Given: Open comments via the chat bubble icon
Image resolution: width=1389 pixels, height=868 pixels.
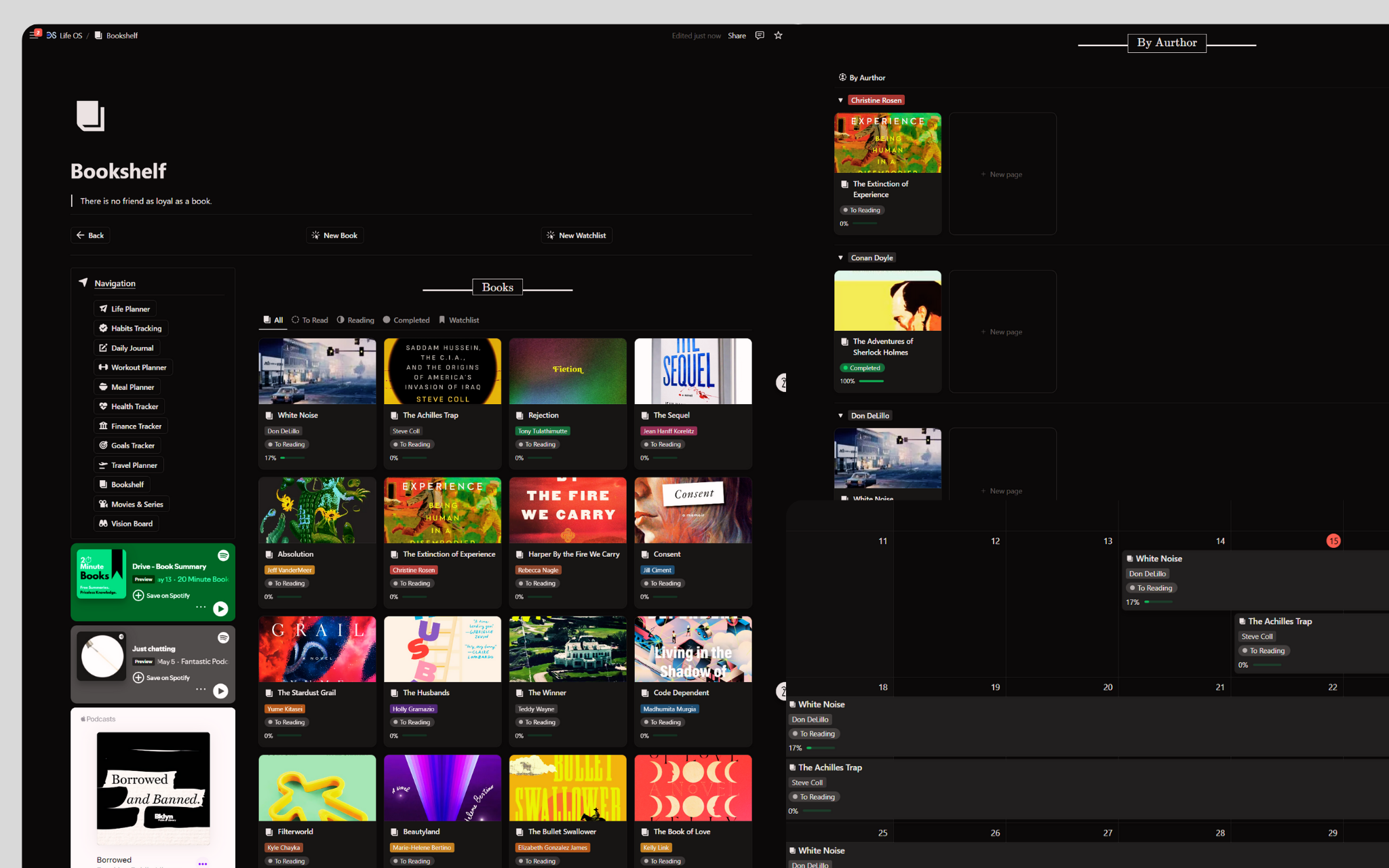Looking at the screenshot, I should (x=759, y=35).
